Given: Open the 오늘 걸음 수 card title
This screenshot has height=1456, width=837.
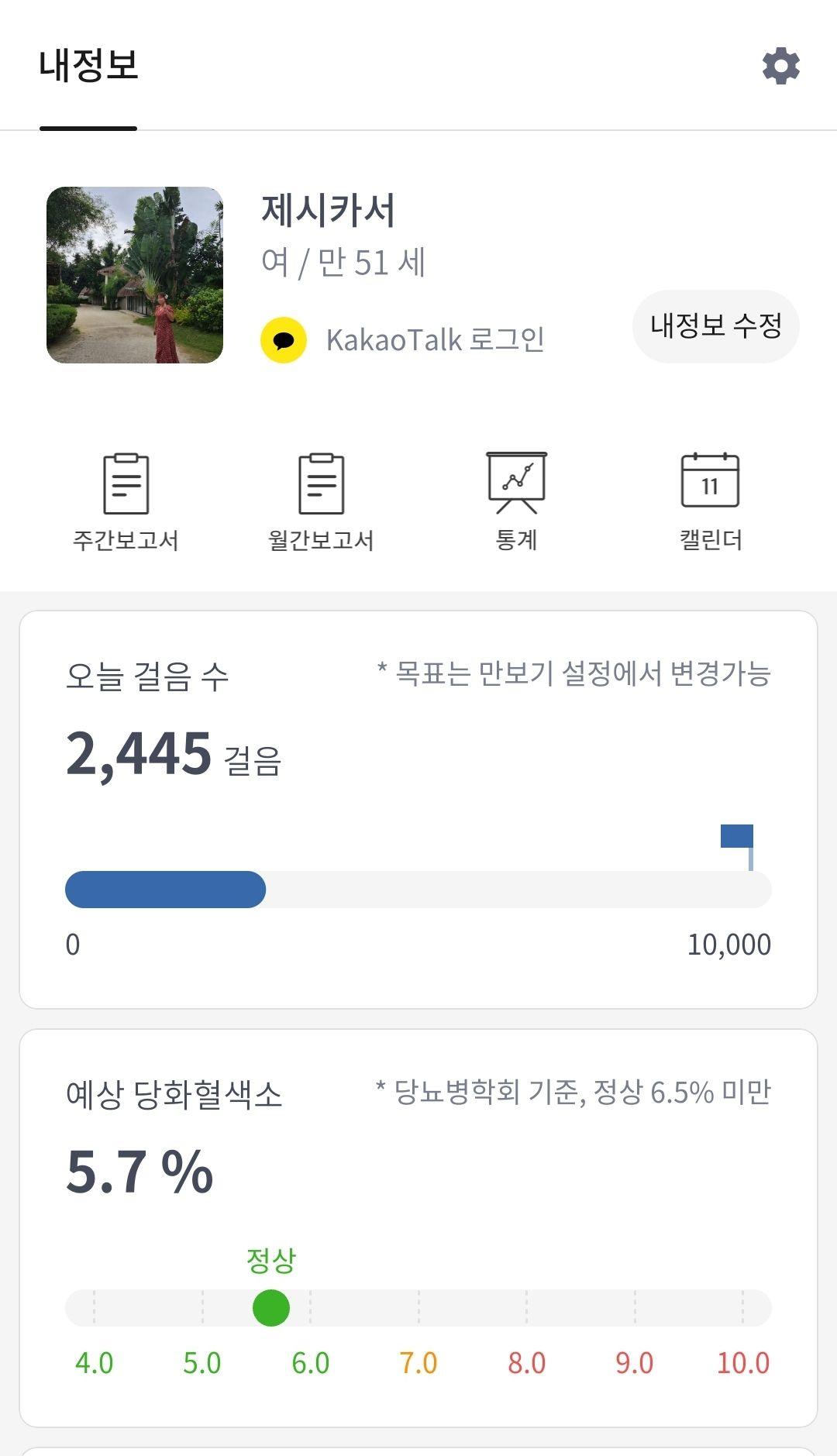Looking at the screenshot, I should pyautogui.click(x=147, y=676).
